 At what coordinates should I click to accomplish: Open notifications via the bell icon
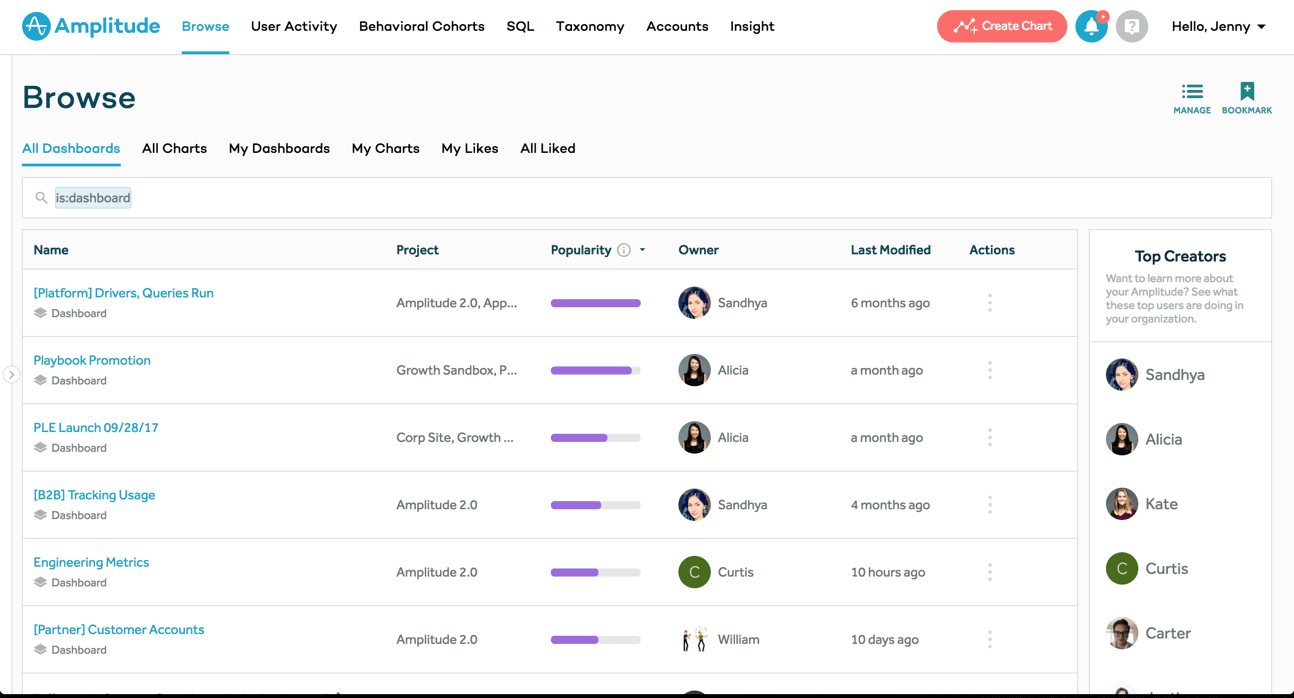click(1091, 27)
